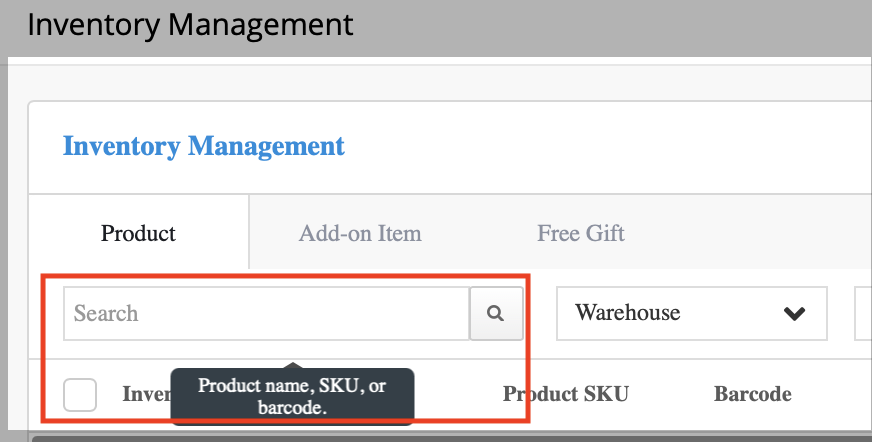Focus the Search input field
The width and height of the screenshot is (872, 442).
[x=266, y=314]
